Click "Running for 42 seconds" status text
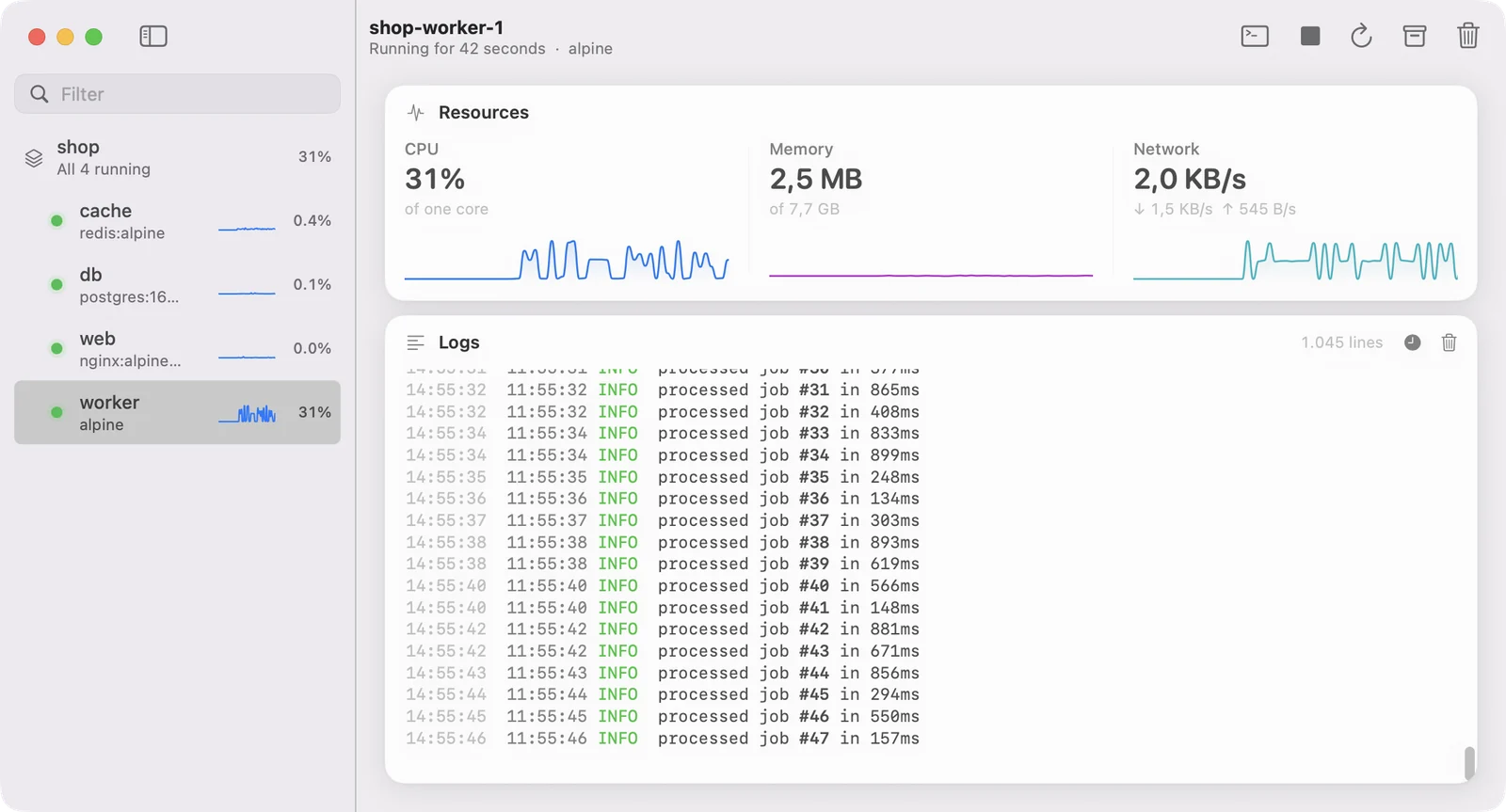Image resolution: width=1506 pixels, height=812 pixels. [x=457, y=49]
